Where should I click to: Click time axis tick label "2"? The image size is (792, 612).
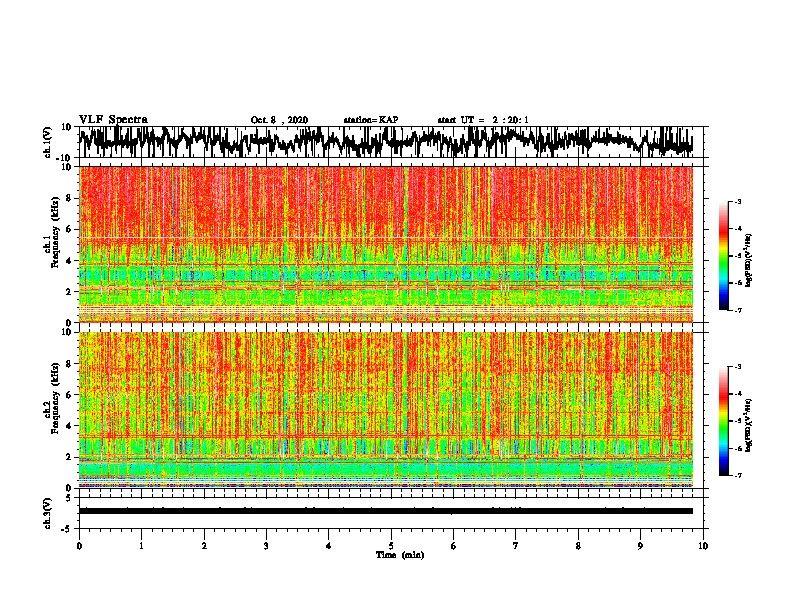point(204,546)
